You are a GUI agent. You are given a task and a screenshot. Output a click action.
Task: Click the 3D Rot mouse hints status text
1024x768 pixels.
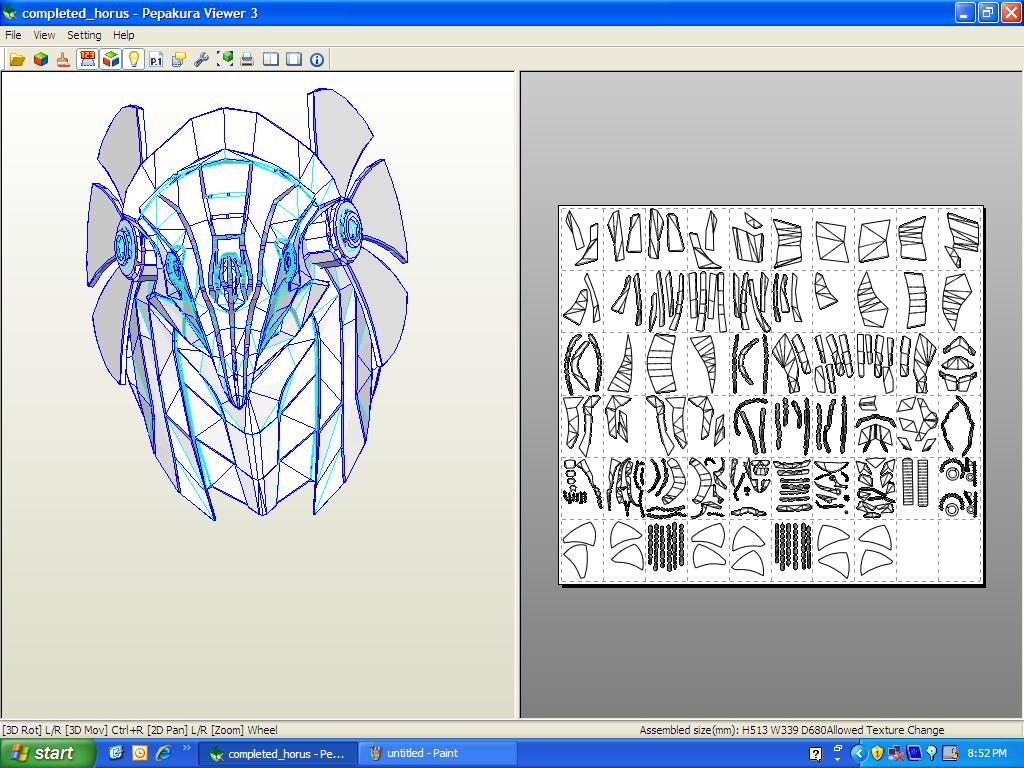click(x=140, y=730)
